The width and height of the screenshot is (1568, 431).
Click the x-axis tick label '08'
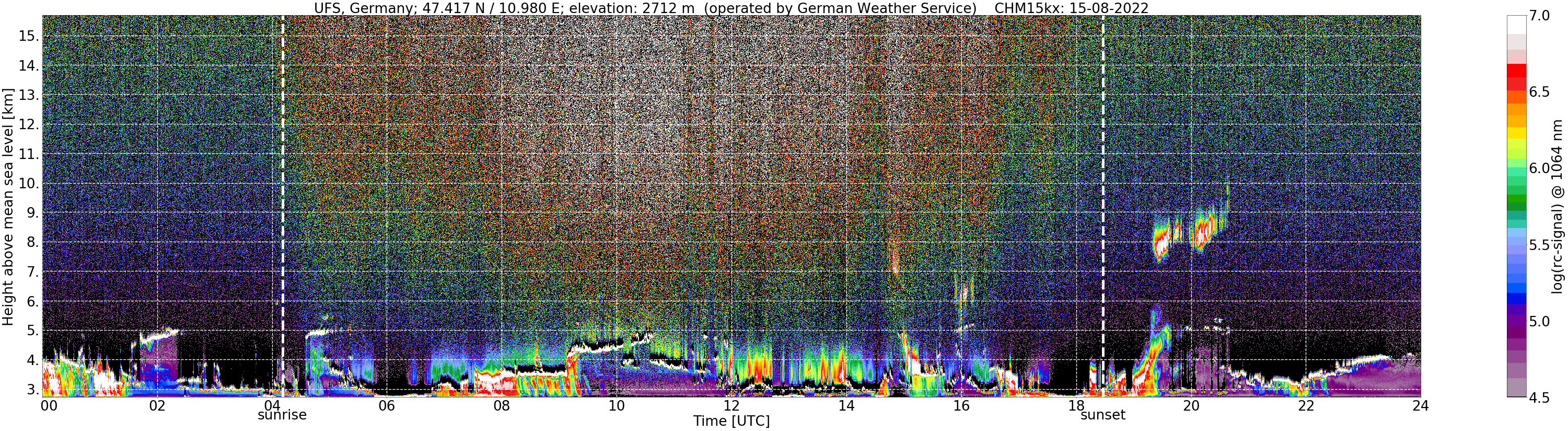502,405
